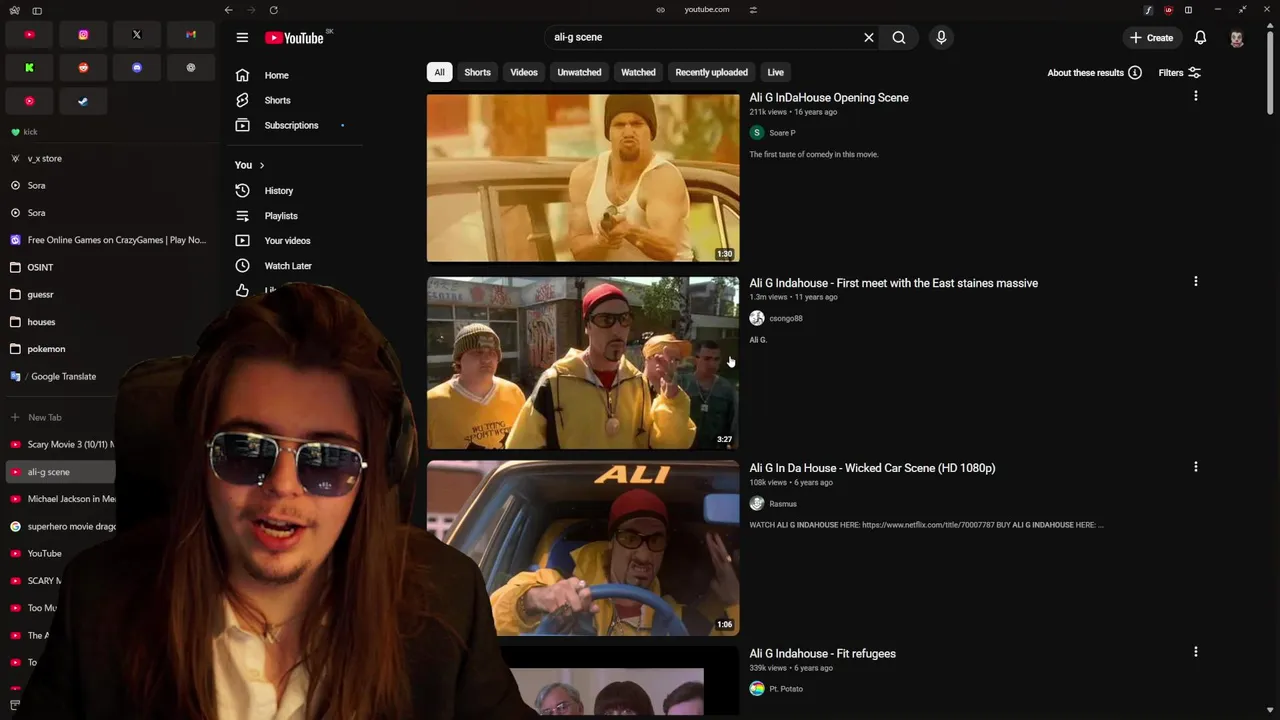Image resolution: width=1280 pixels, height=720 pixels.
Task: Open Wicked Car Scene (HD 1080p) title
Action: coord(872,468)
